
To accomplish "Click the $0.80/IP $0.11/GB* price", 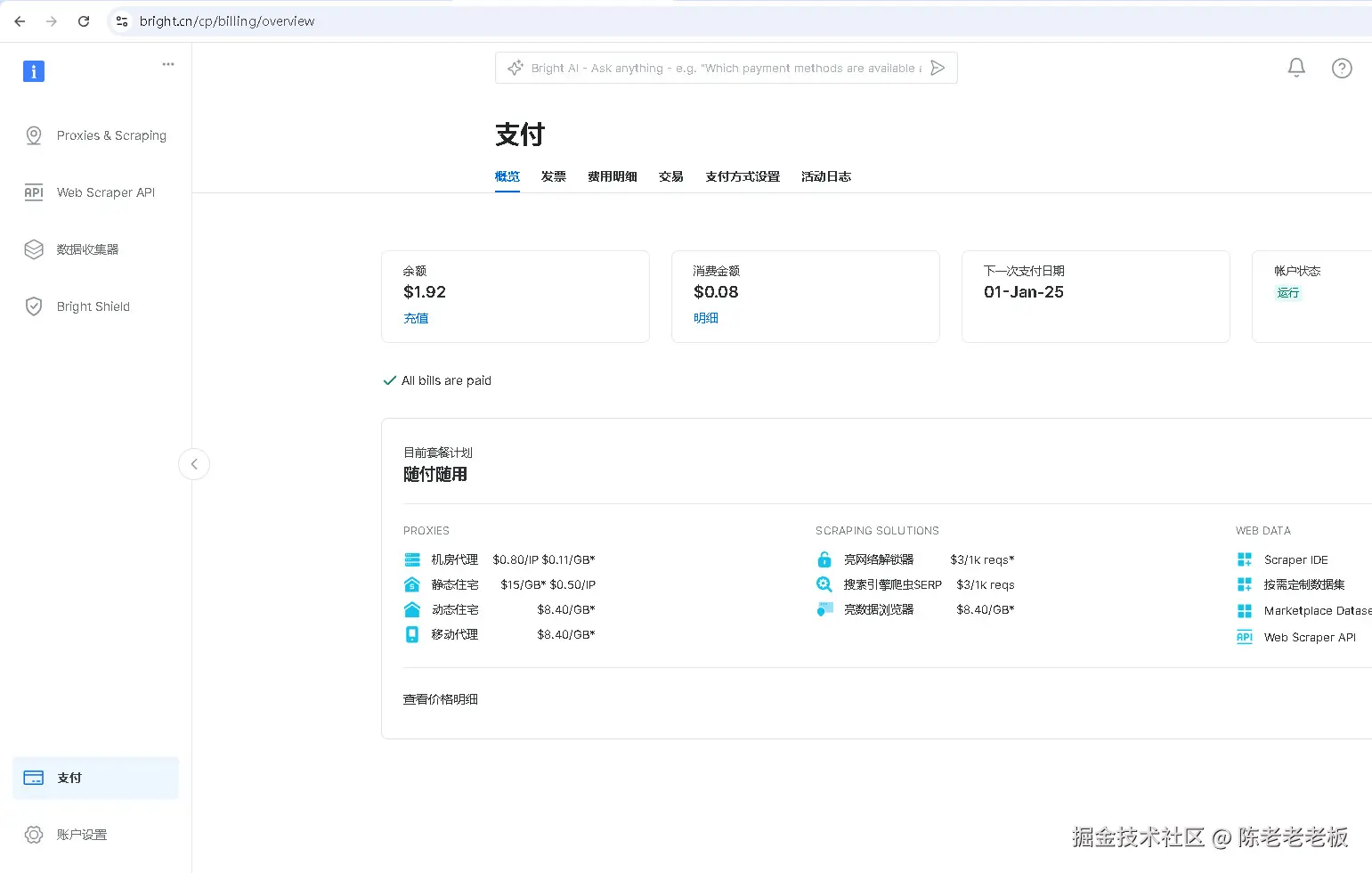I will coord(544,559).
